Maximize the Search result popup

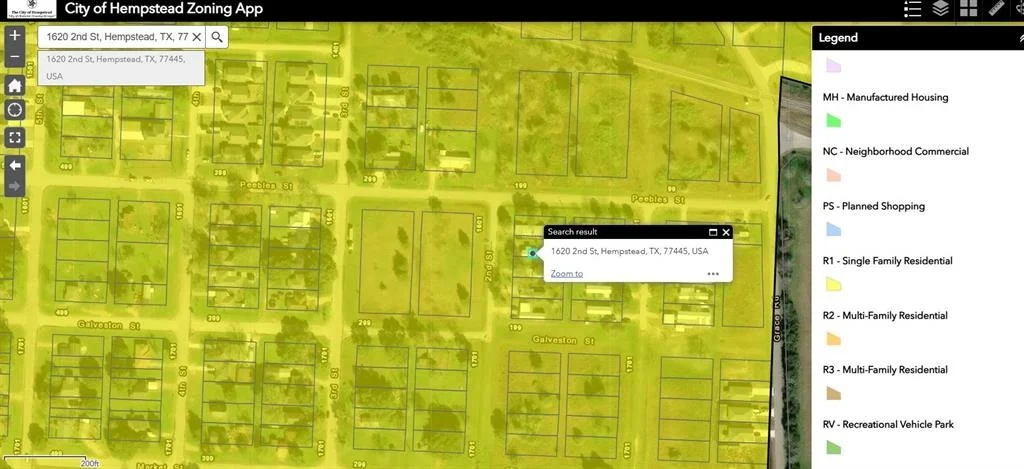(x=713, y=232)
